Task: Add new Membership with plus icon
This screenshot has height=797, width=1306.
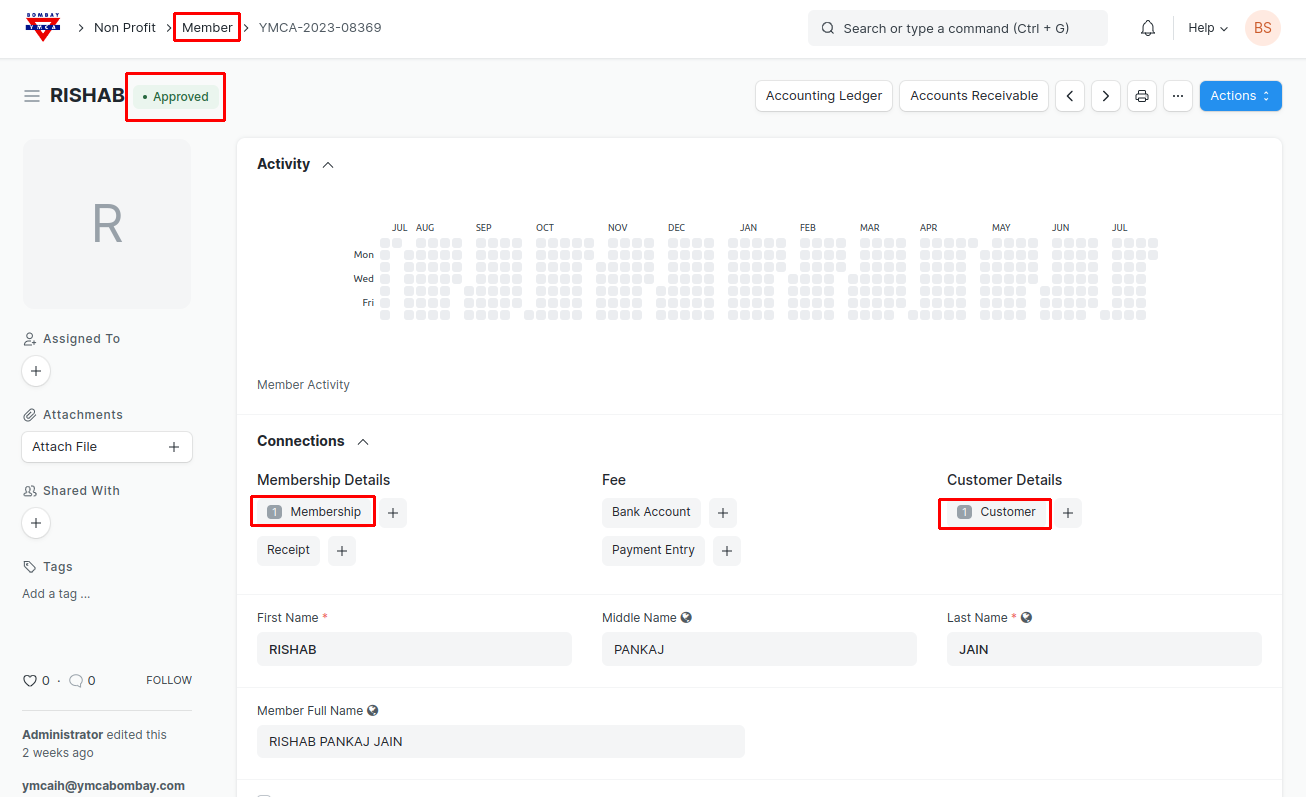Action: 393,513
